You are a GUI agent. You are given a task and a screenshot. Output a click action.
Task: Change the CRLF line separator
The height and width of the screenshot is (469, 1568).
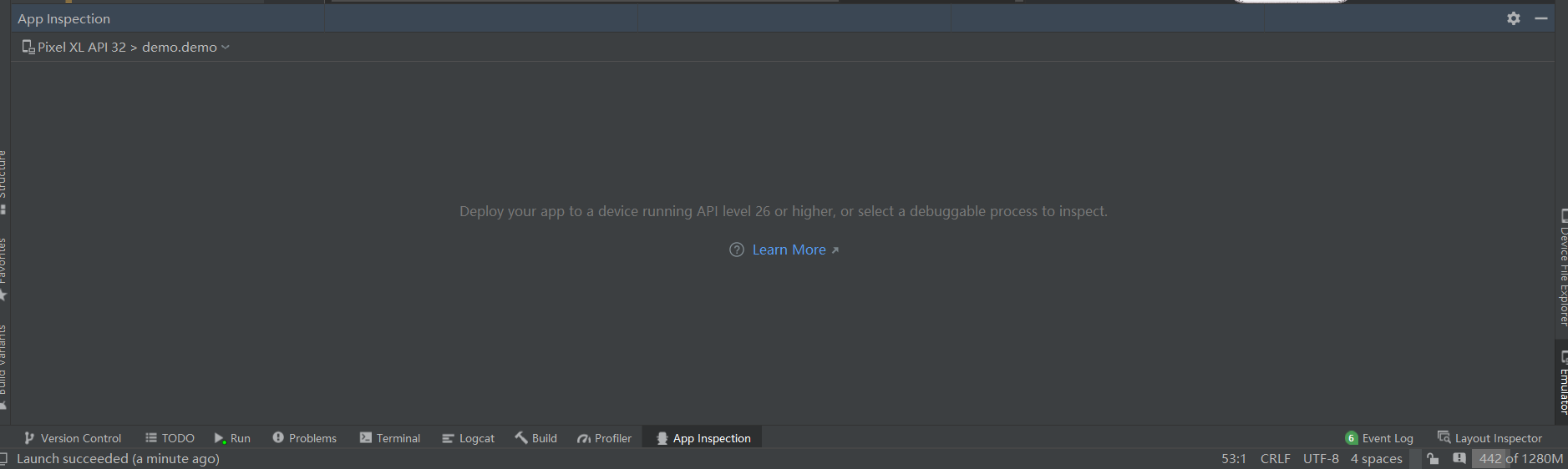[x=1276, y=459]
